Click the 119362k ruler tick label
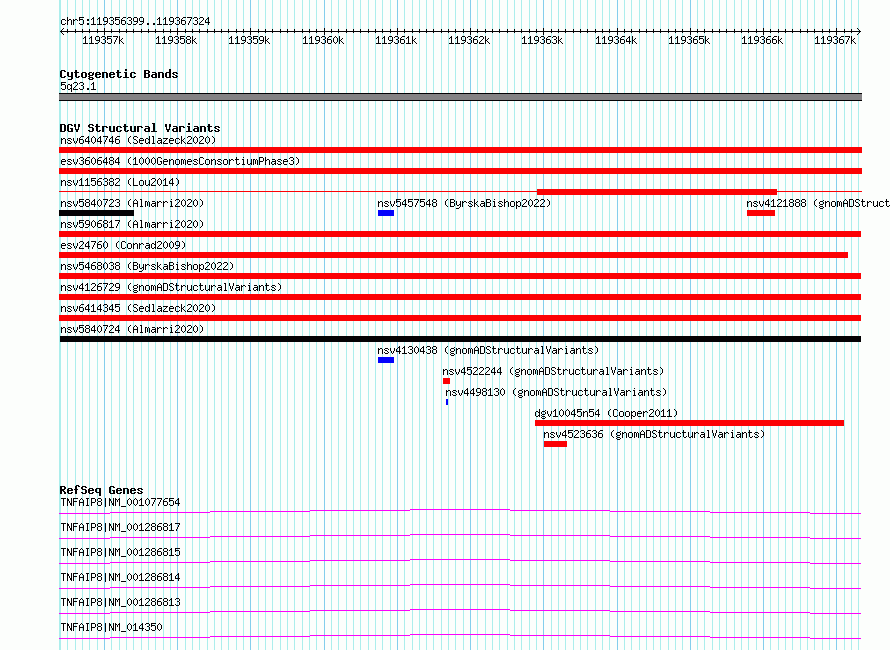Viewport: 890px width, 650px height. click(469, 40)
